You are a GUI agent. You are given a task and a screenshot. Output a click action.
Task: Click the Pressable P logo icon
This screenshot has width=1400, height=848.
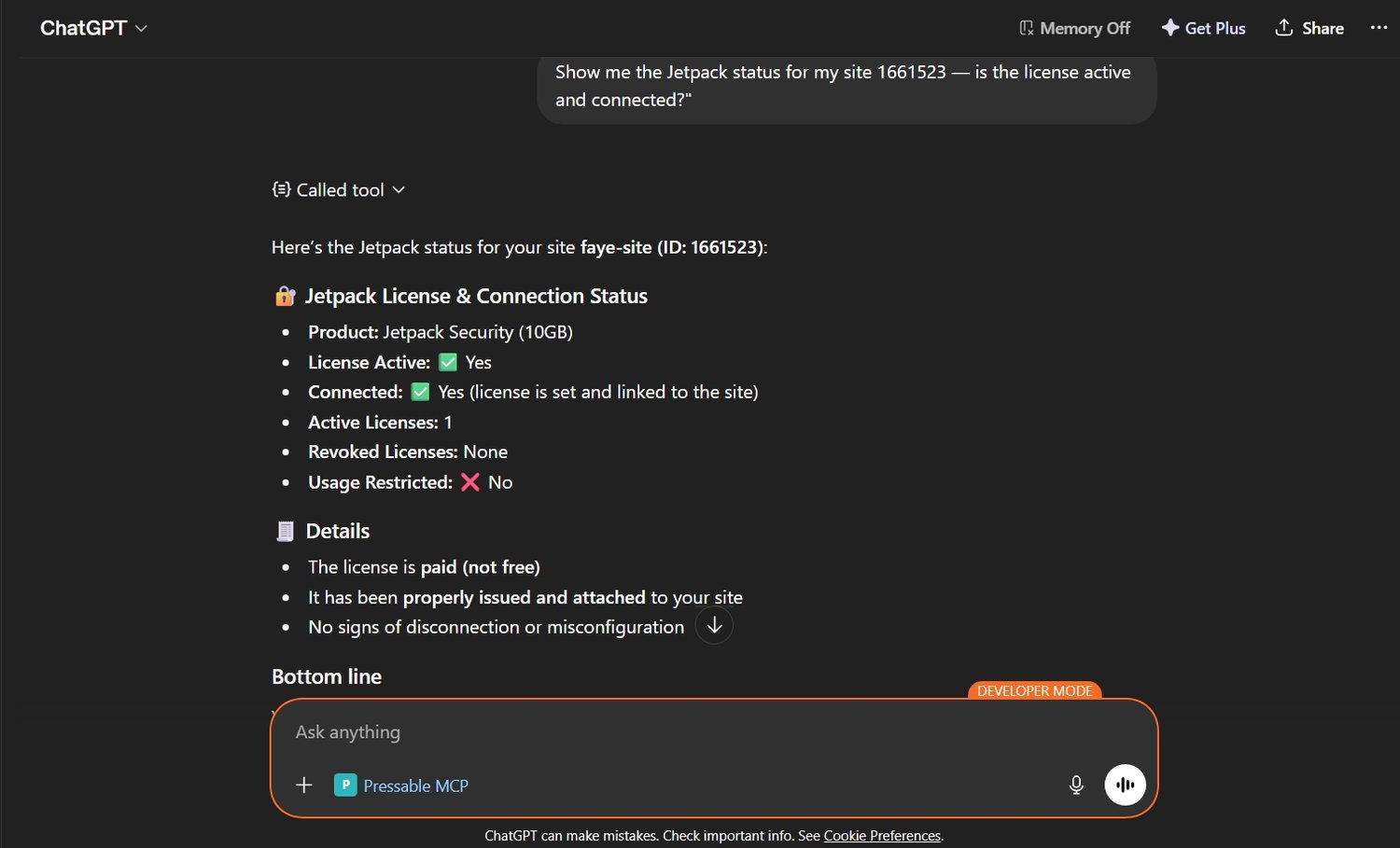click(x=345, y=785)
